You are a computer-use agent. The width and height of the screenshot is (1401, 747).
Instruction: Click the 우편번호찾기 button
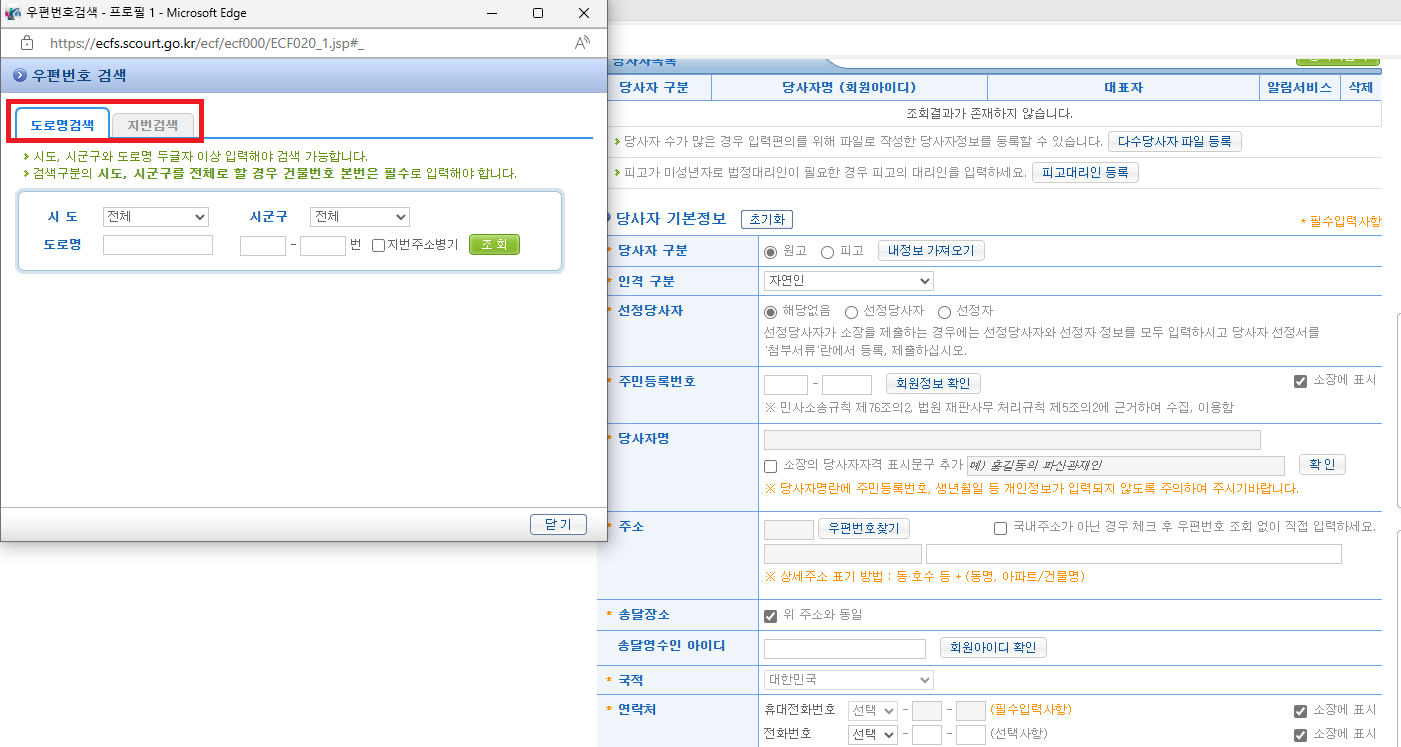tap(864, 528)
